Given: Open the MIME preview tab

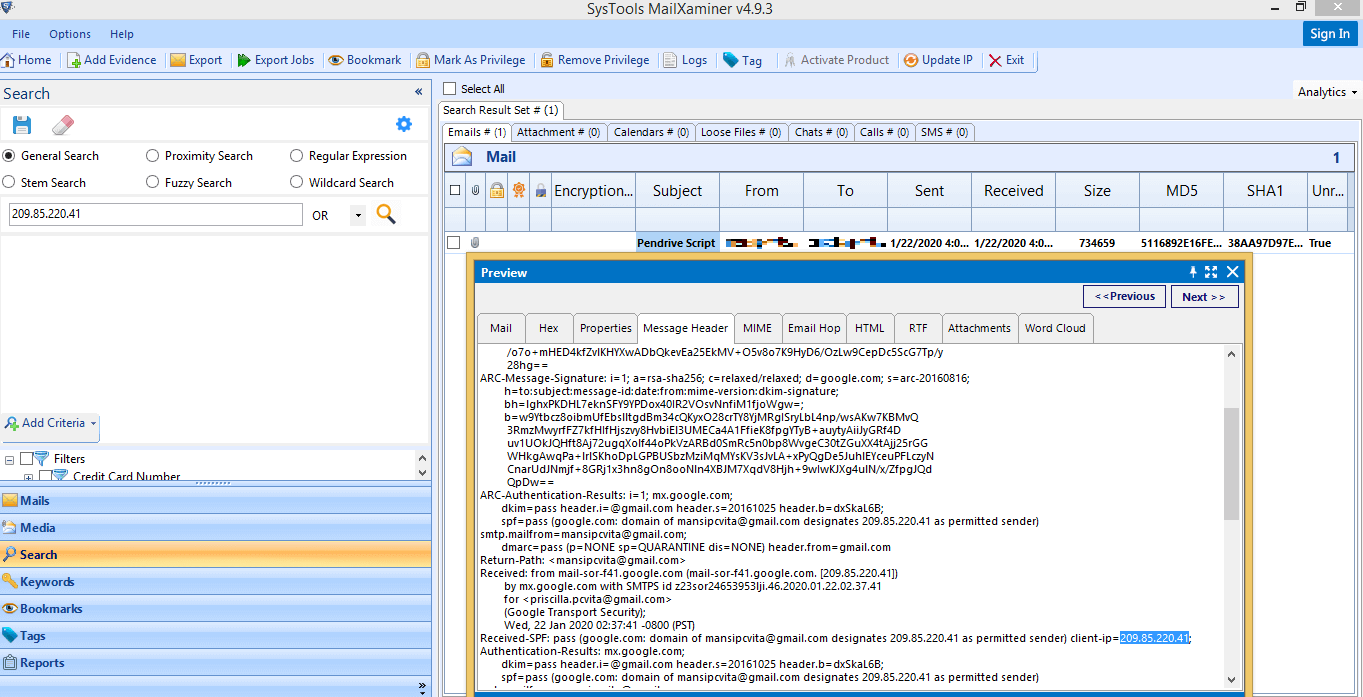Looking at the screenshot, I should (x=757, y=328).
